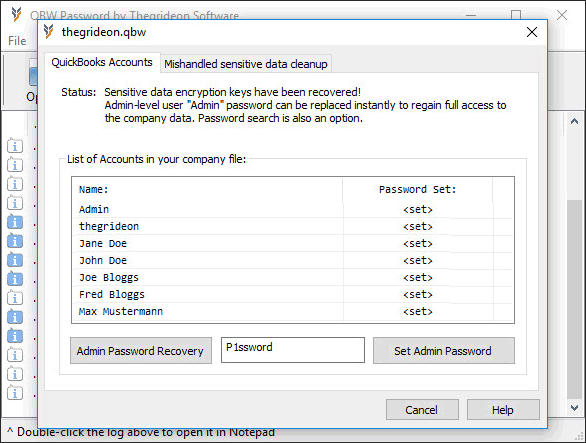Click the Name: column header
The image size is (586, 443).
[207, 190]
